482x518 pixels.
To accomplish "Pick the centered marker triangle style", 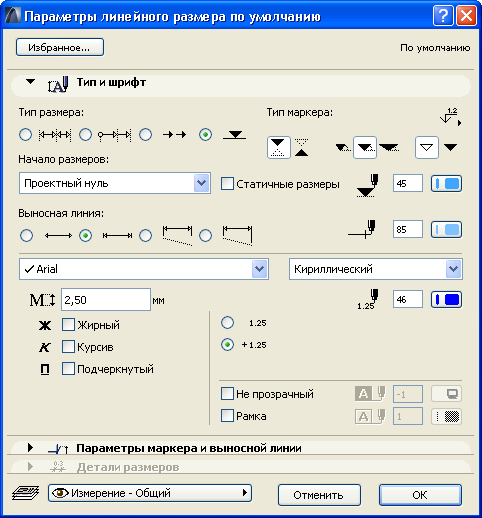I will (365, 147).
